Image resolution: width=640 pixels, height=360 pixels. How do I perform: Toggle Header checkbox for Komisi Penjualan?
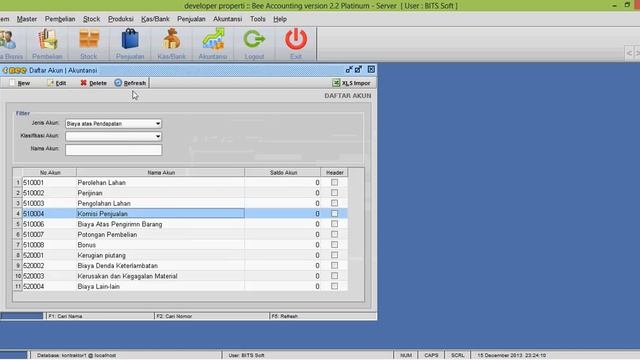tap(334, 213)
